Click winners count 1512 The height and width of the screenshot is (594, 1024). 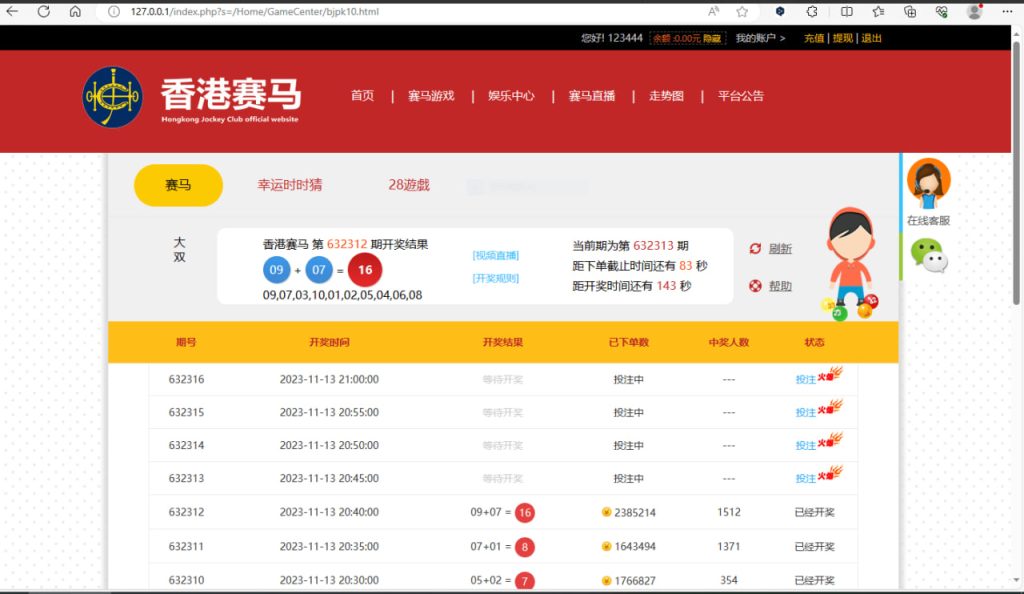729,512
